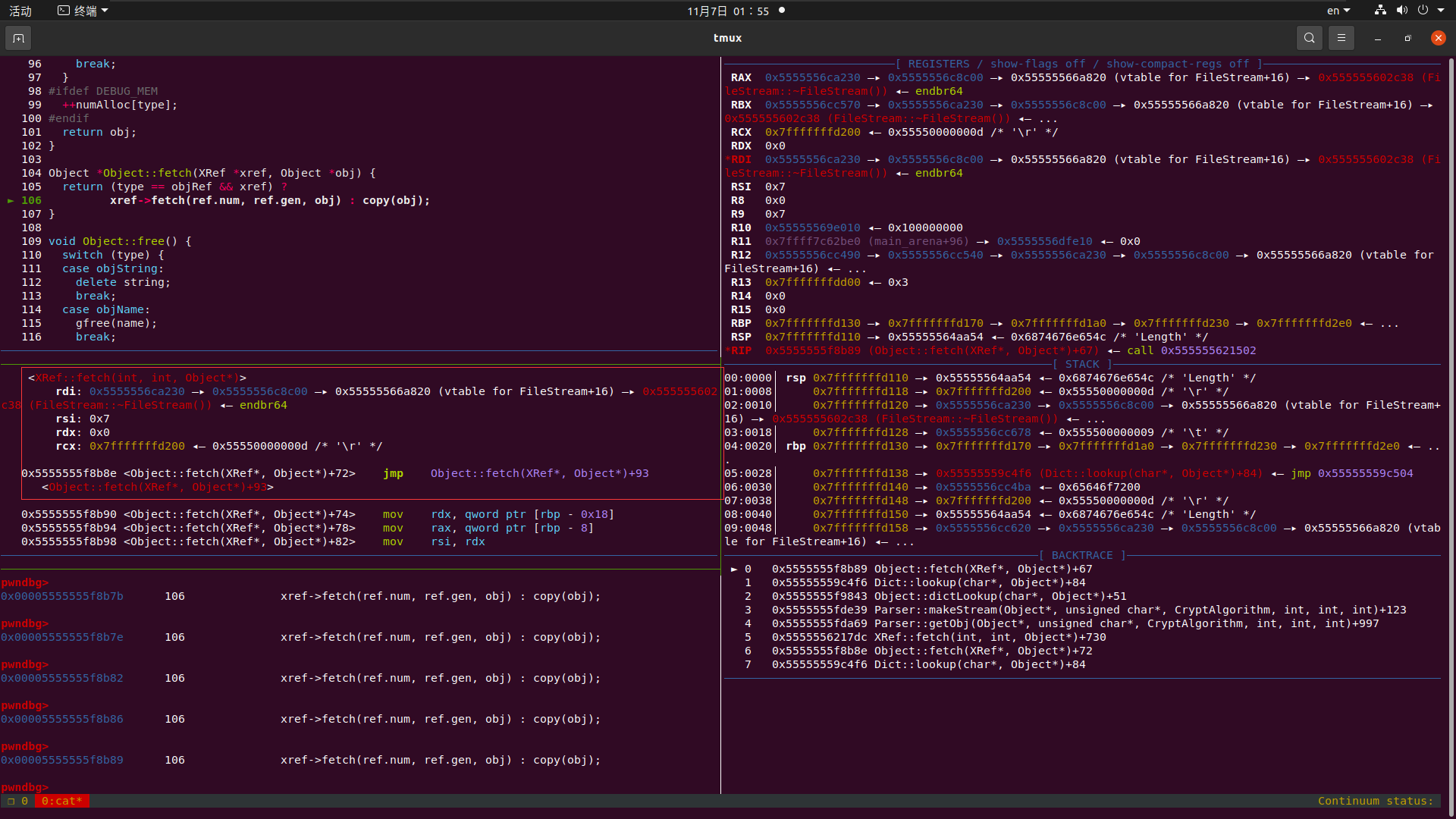Click backtrace frame 2 Object::dictLookup
The image size is (1456, 819).
(934, 597)
